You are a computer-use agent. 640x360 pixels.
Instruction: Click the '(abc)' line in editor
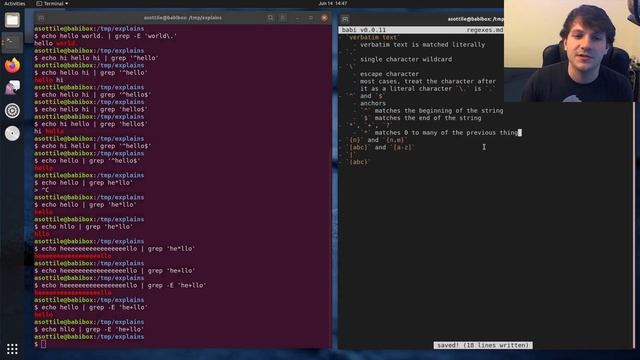[358, 162]
